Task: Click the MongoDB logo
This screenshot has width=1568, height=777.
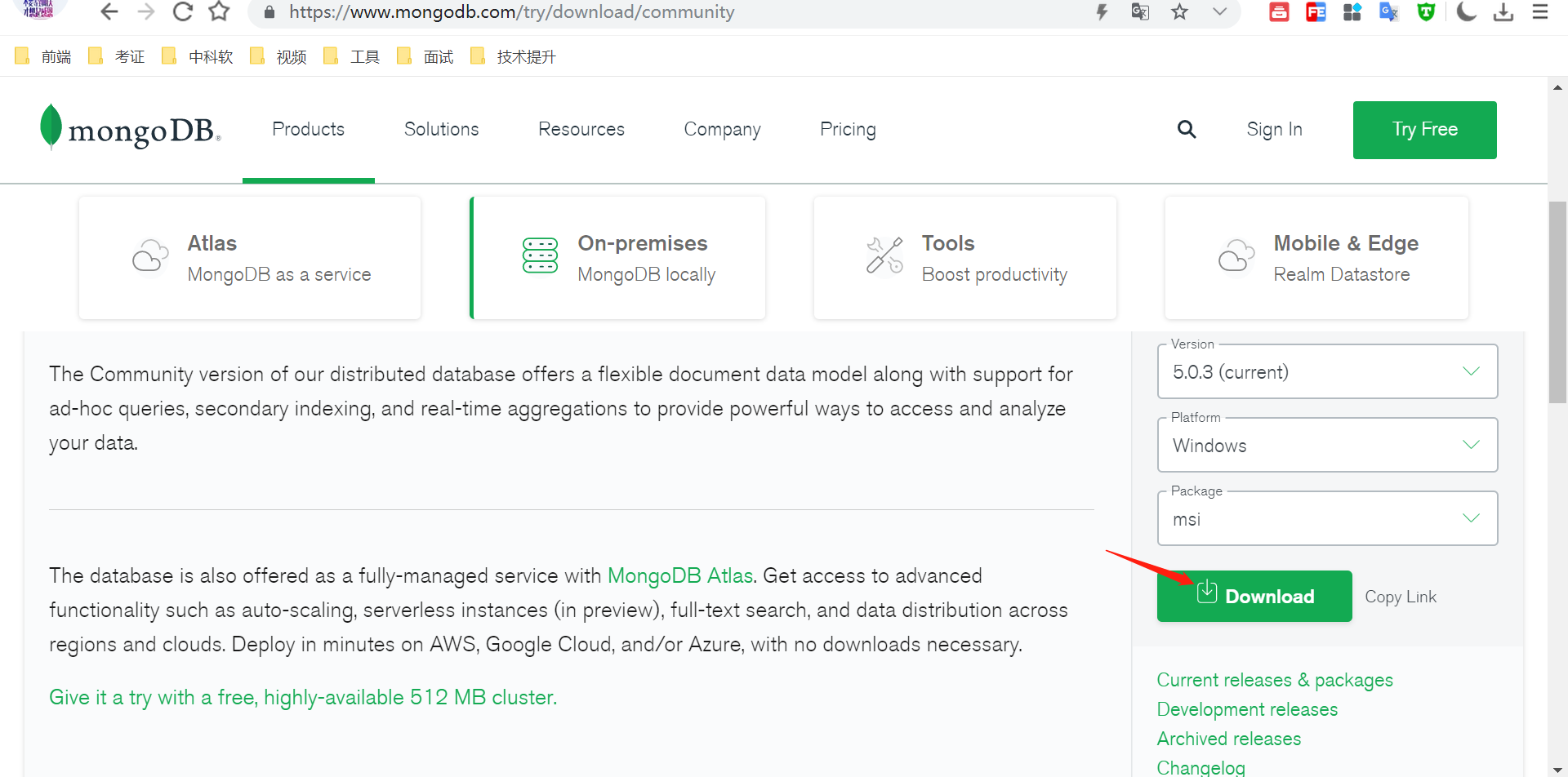Action: click(x=131, y=128)
